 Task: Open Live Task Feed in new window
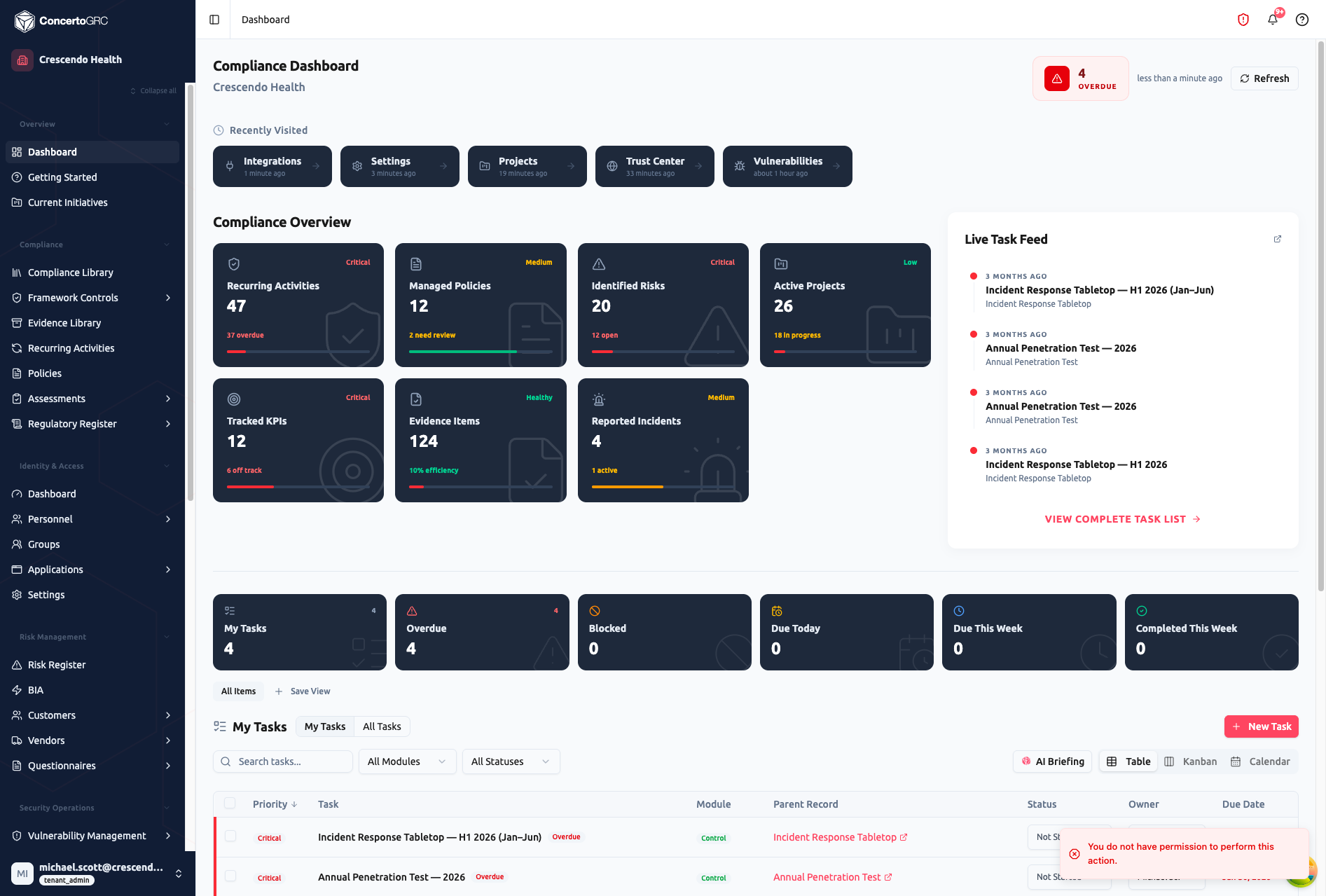(x=1278, y=239)
